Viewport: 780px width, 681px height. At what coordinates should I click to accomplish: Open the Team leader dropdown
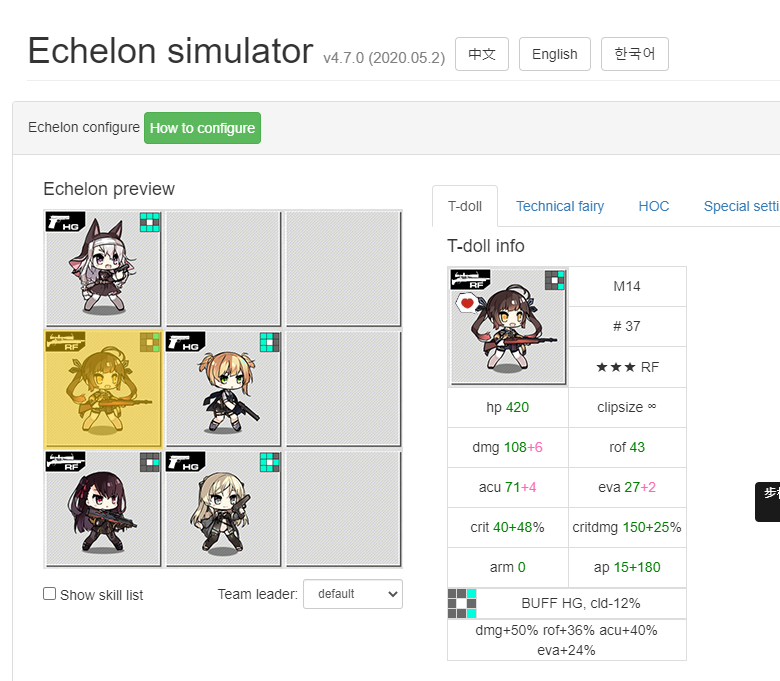coord(353,594)
